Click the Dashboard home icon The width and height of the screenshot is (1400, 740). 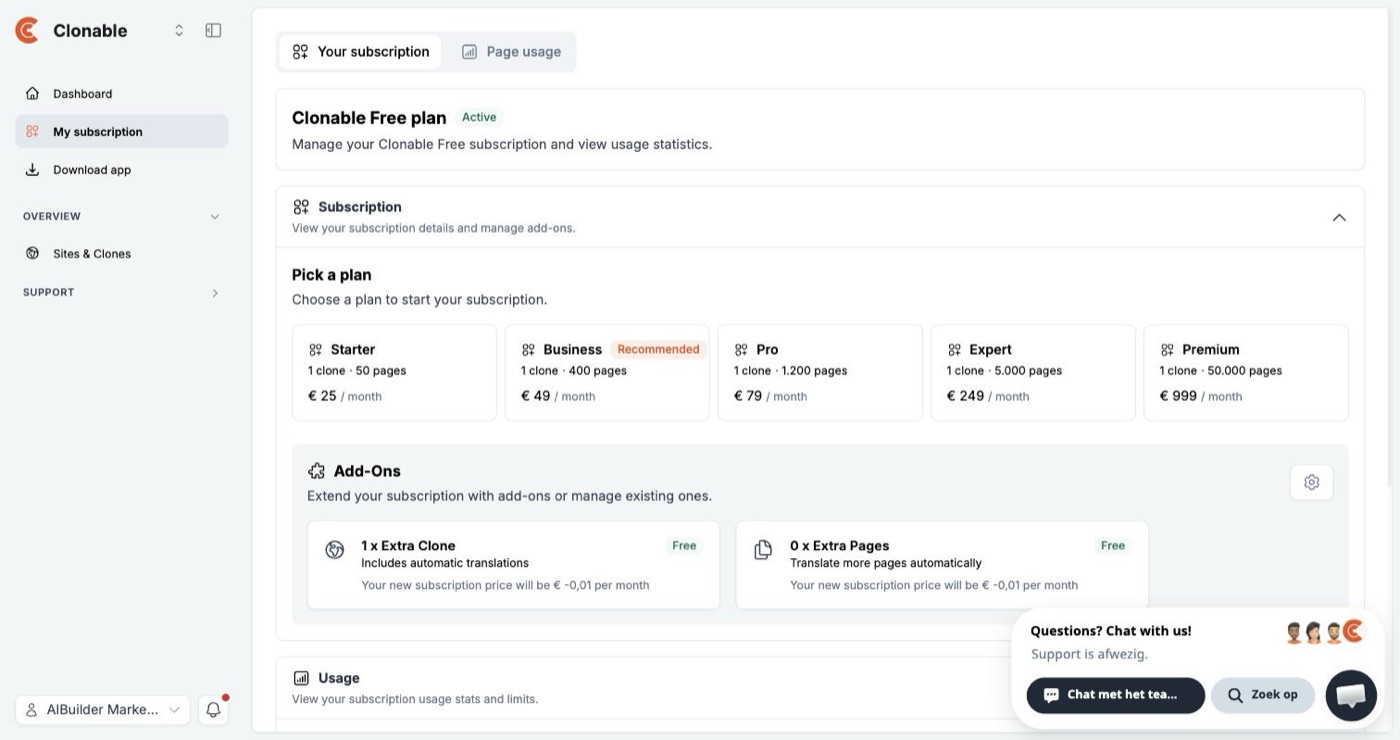point(32,93)
